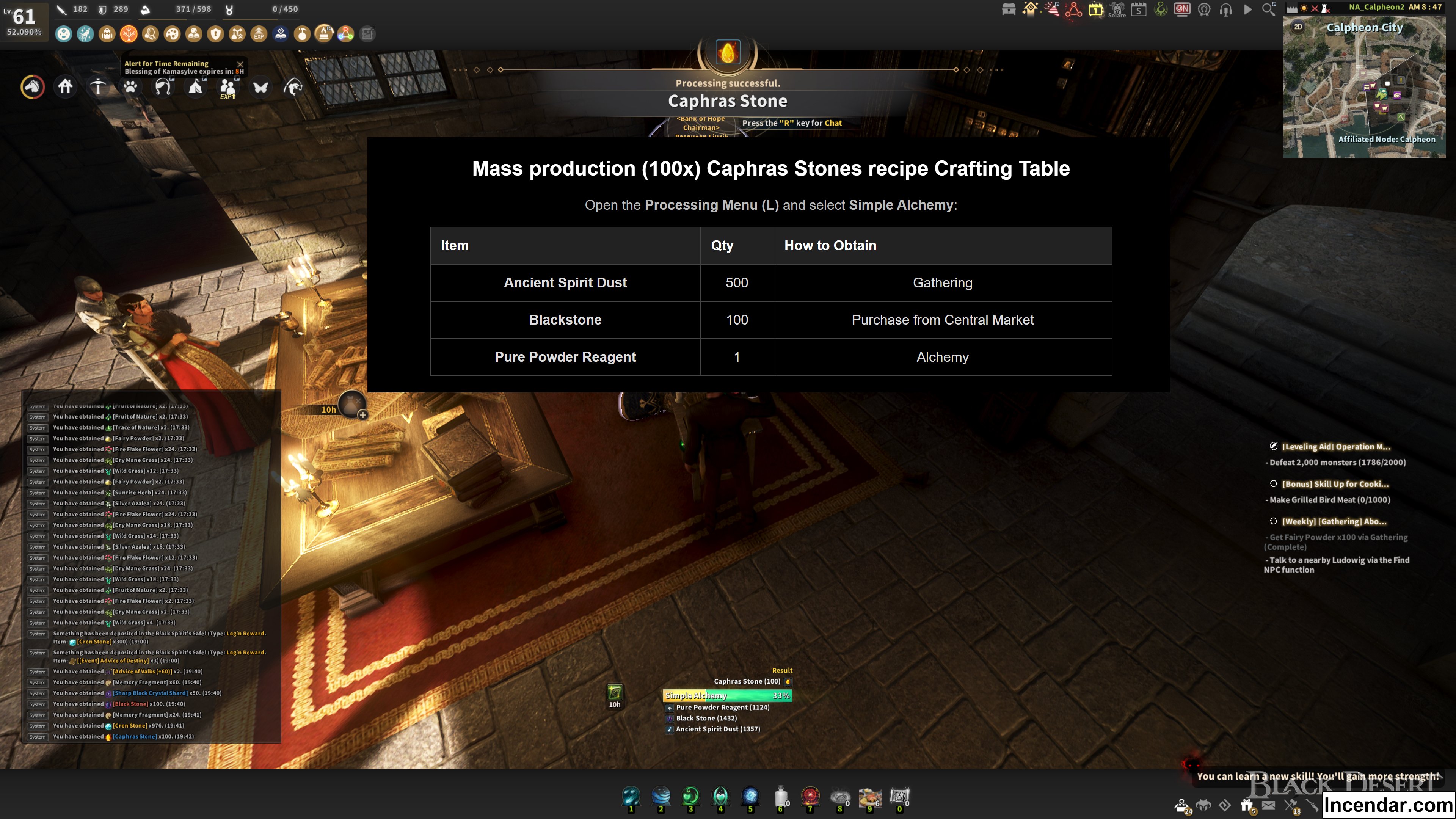Click the new skill notification message
Screen dimensions: 1456x819
pos(1317,776)
